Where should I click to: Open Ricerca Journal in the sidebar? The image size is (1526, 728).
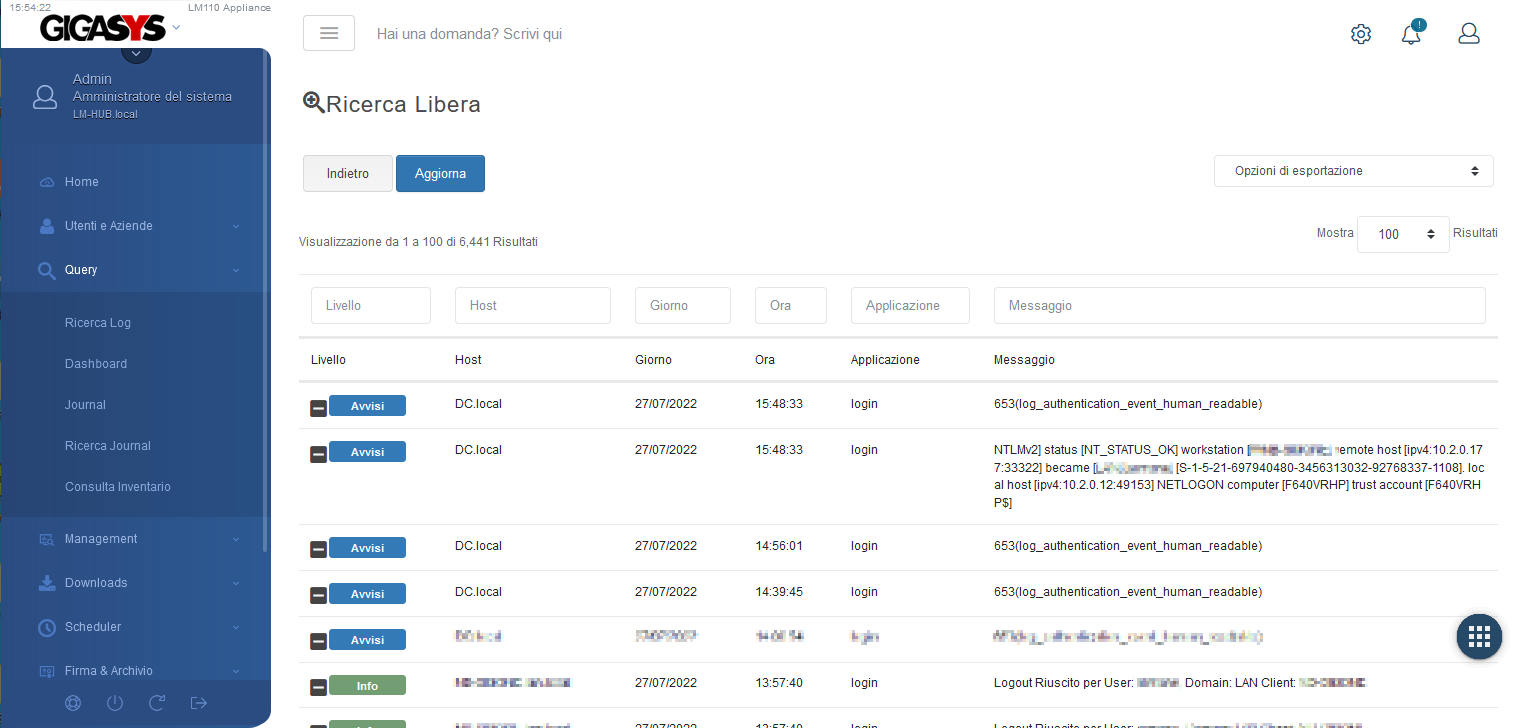[108, 446]
